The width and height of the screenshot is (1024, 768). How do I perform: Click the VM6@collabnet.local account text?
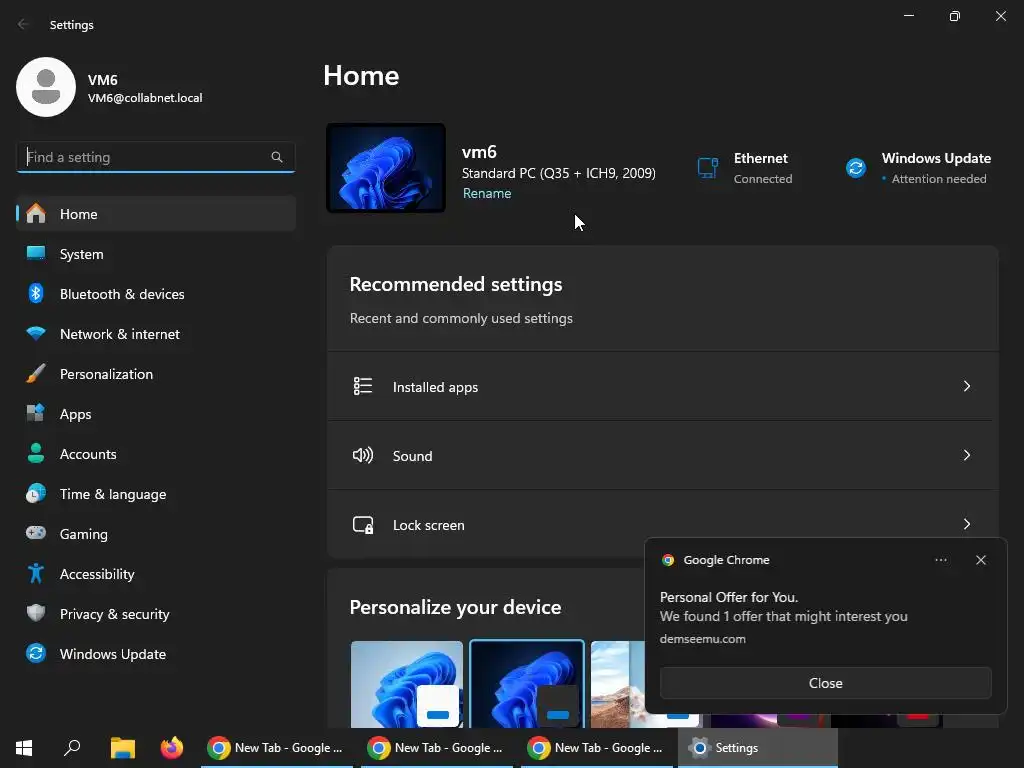(145, 98)
